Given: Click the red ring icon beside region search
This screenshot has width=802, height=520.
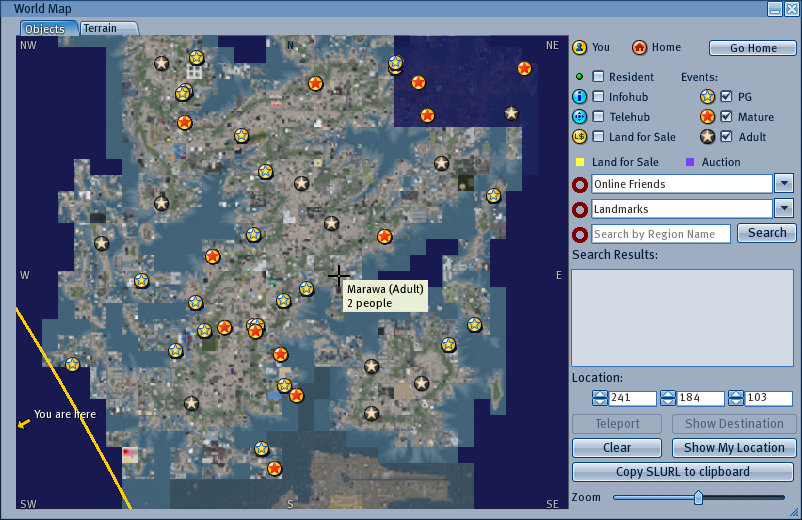Looking at the screenshot, I should [x=580, y=235].
